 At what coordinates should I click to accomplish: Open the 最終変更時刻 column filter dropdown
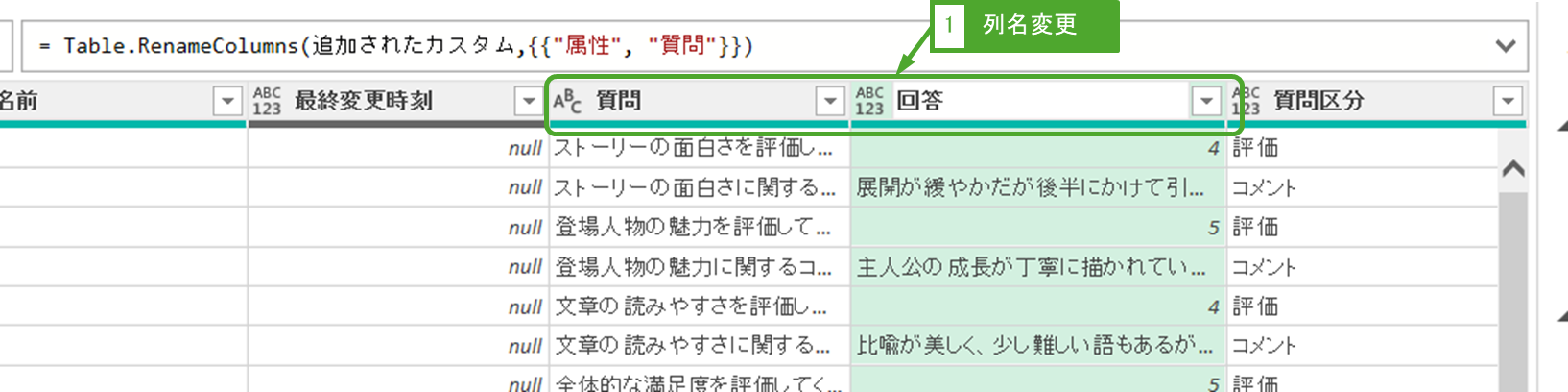528,101
